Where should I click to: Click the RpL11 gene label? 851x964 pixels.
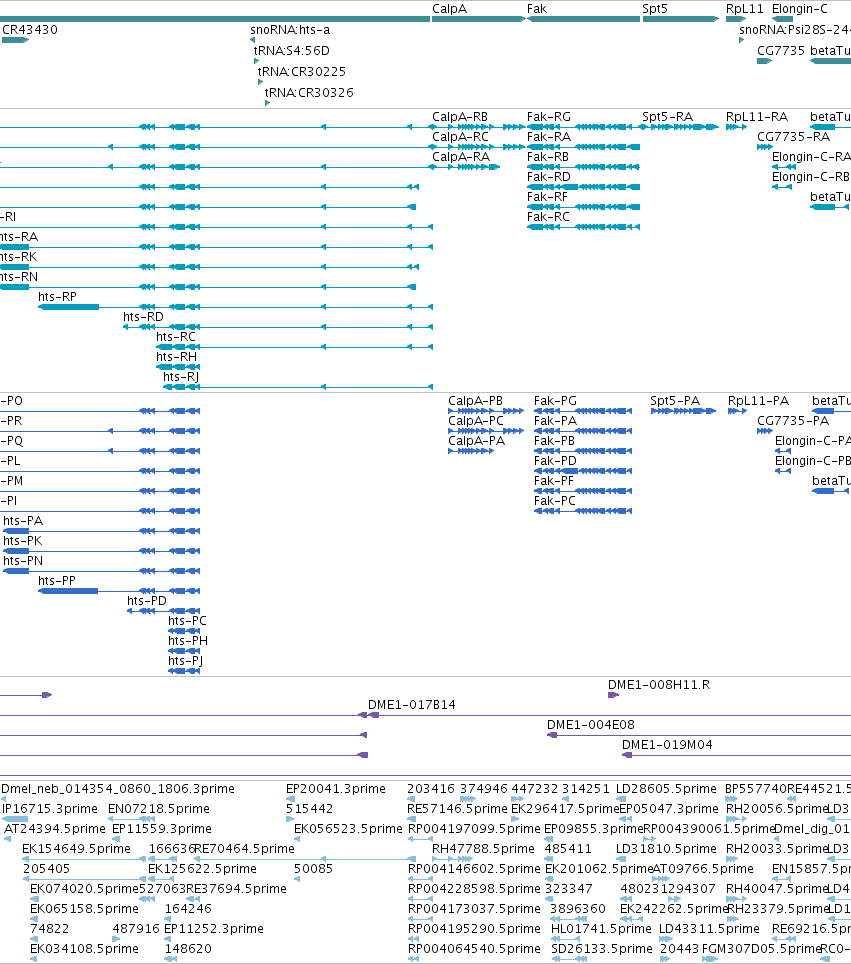click(745, 9)
